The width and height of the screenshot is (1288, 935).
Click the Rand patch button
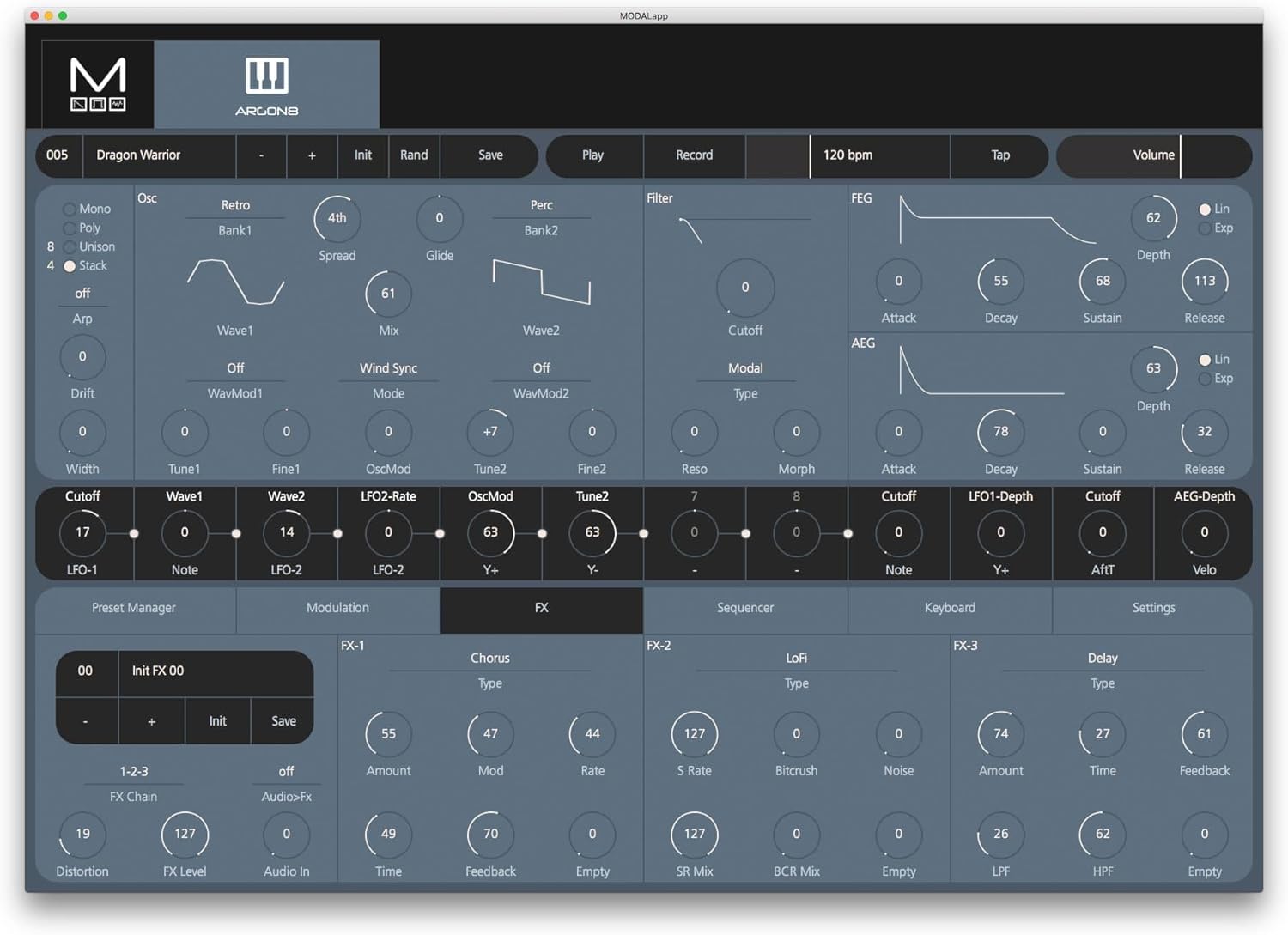(414, 155)
